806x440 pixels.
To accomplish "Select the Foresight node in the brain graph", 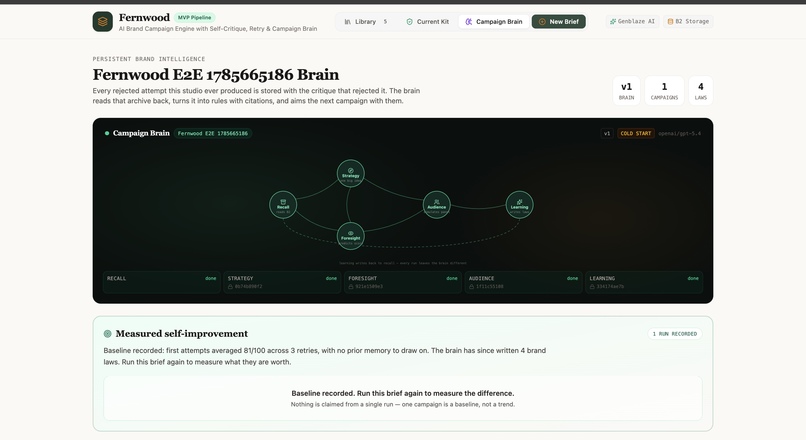I will 351,236.
